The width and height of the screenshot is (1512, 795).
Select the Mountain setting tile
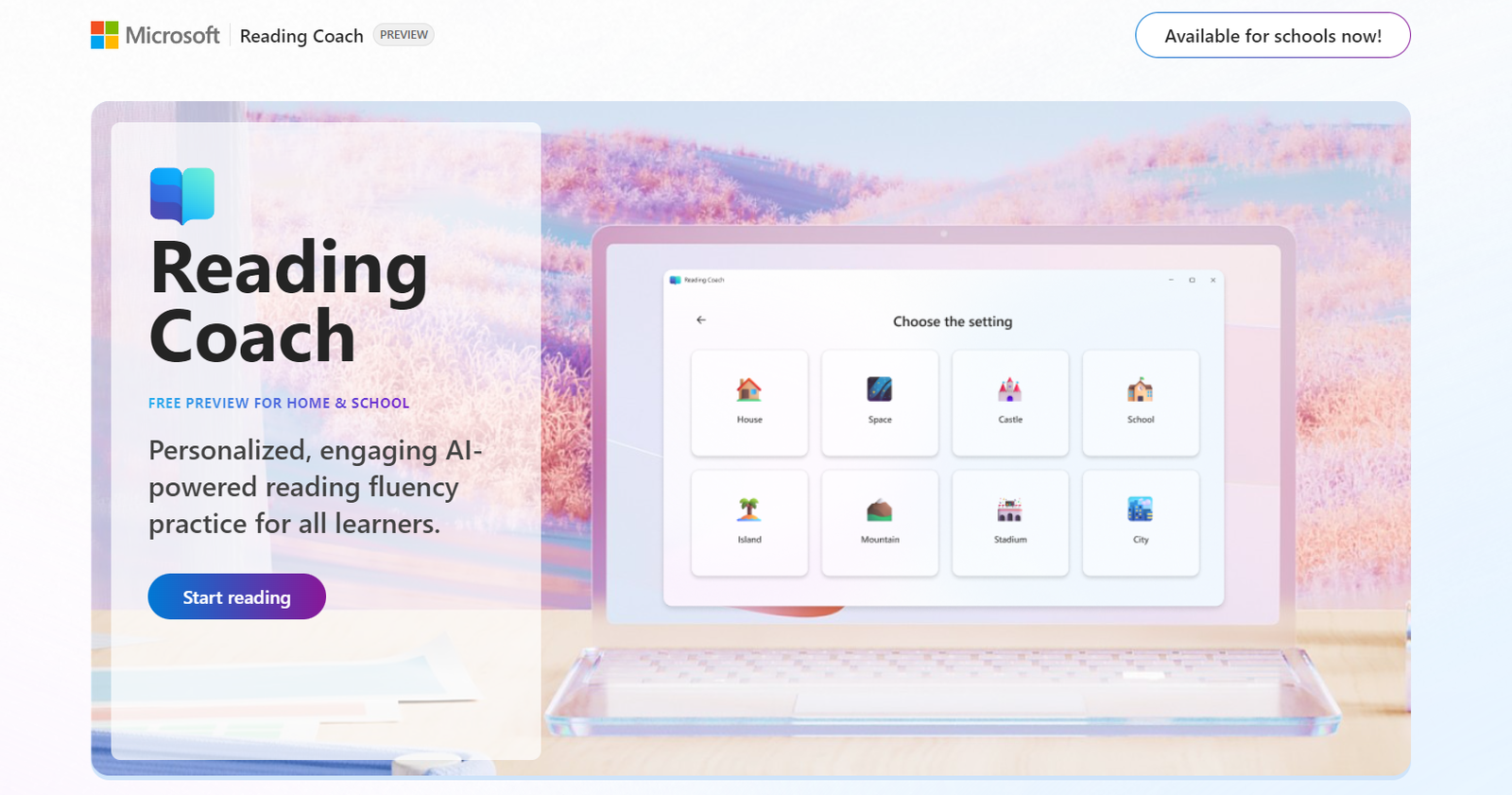pos(880,523)
